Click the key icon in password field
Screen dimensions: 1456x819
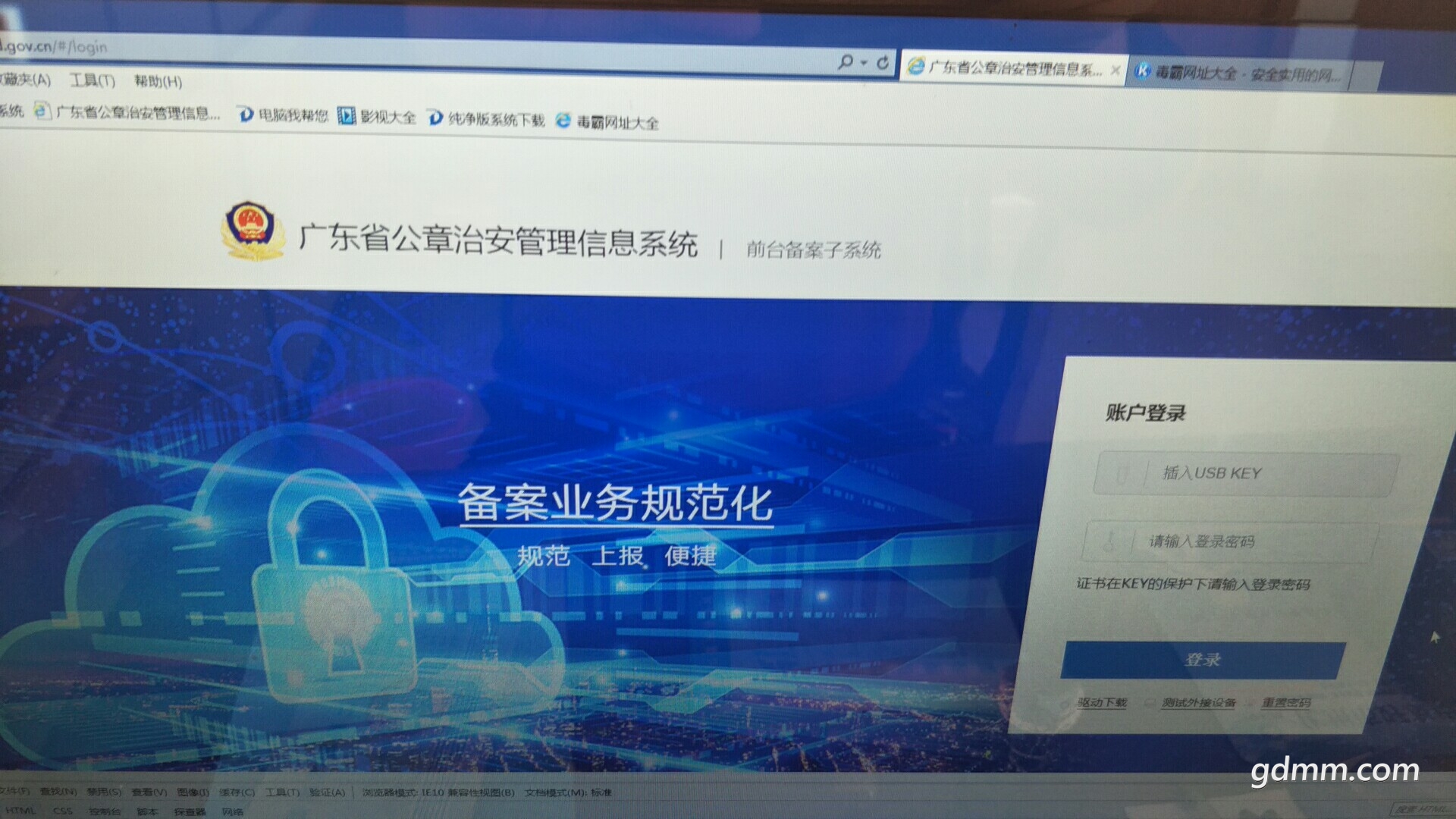pos(1110,541)
